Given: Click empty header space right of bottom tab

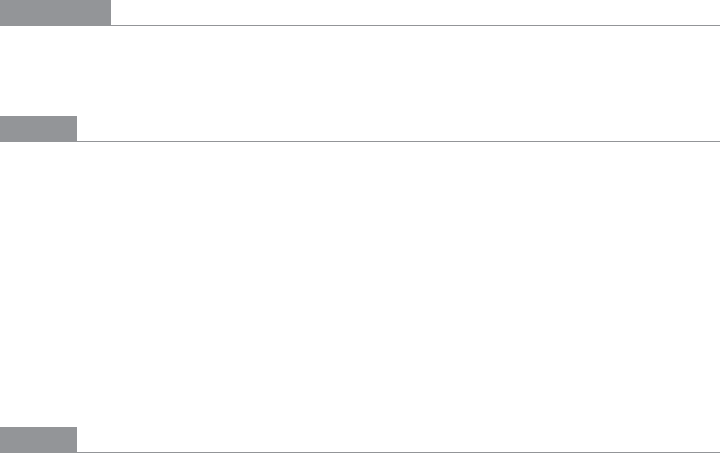Looking at the screenshot, I should pos(398,440).
